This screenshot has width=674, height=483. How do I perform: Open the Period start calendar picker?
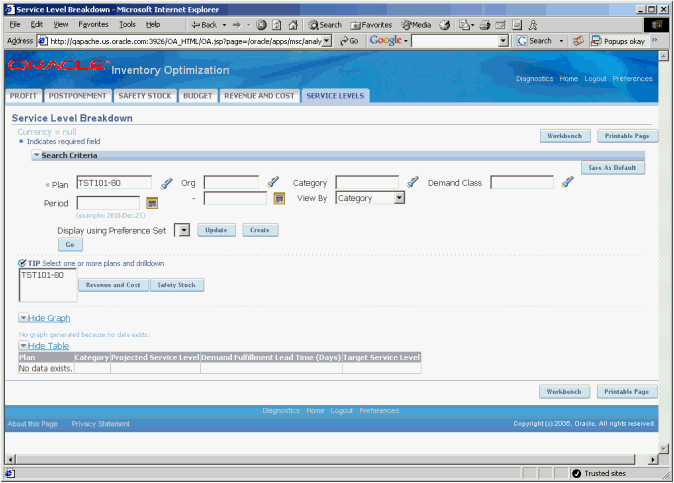point(152,202)
